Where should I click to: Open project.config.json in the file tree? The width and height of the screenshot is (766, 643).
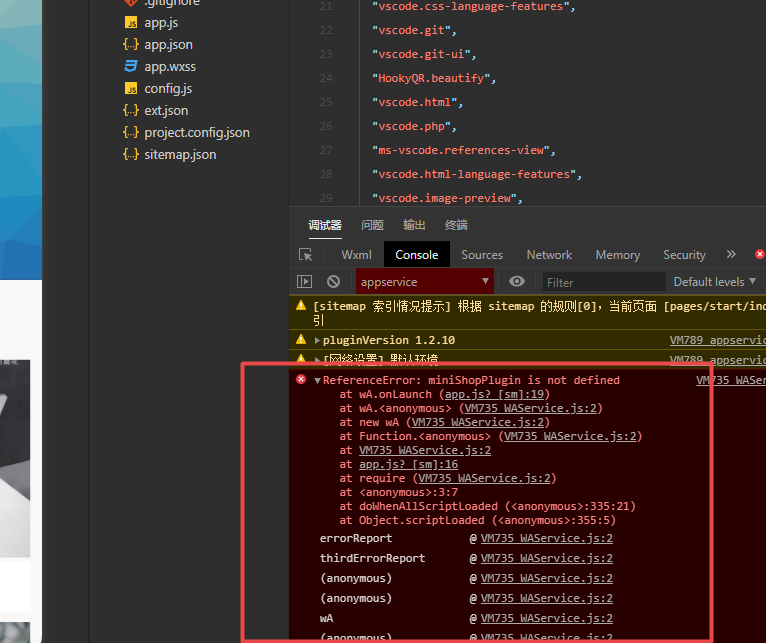pos(197,132)
